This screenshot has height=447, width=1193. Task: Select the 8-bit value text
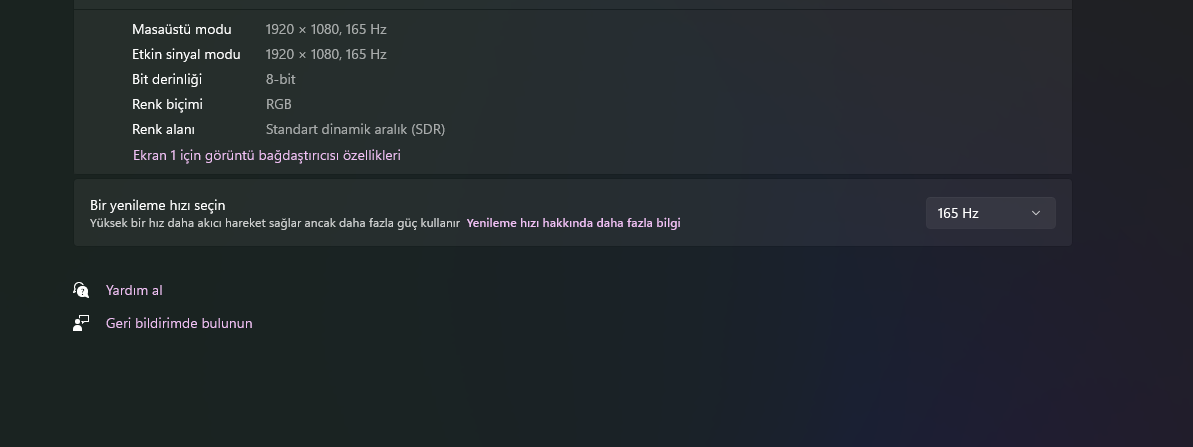point(280,79)
